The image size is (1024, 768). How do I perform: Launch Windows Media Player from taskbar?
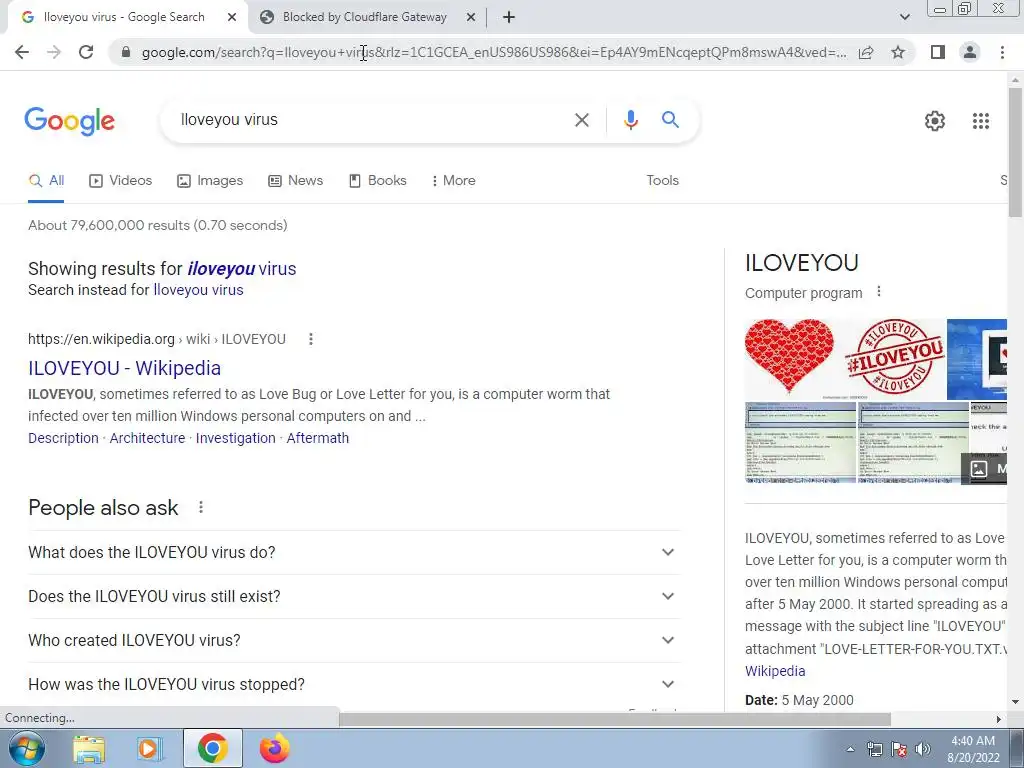pyautogui.click(x=148, y=748)
